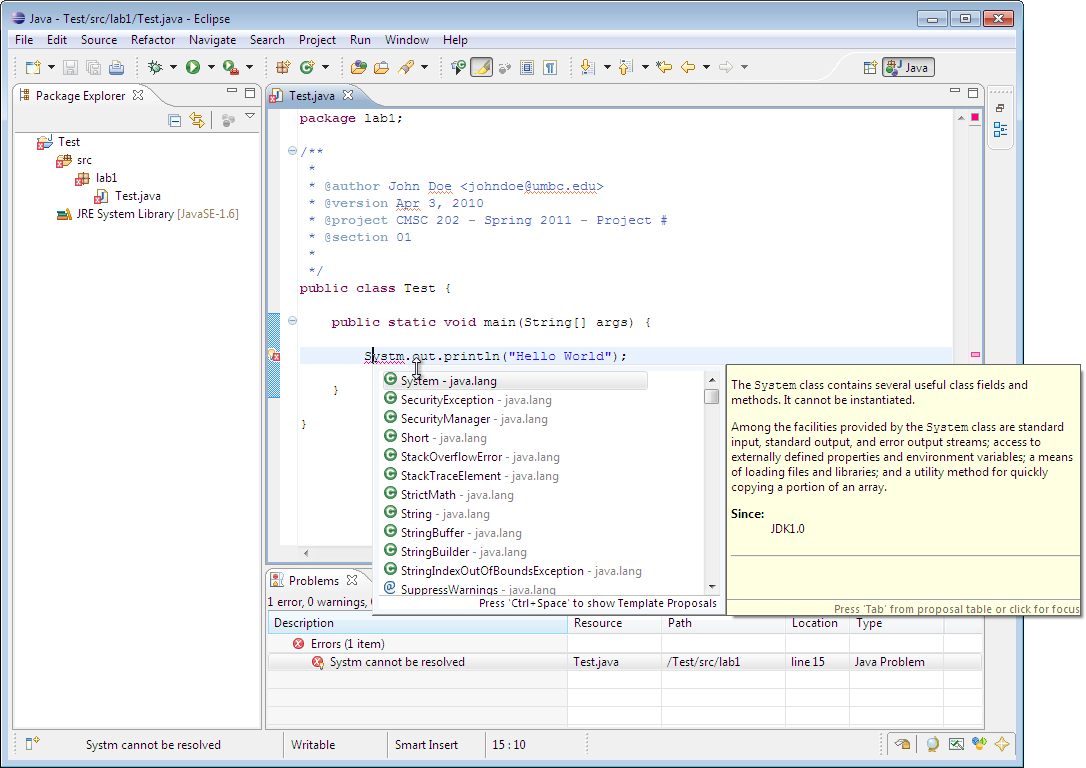Open the External Tools dropdown arrow
Screen dimensions: 1086x768
[x=249, y=67]
